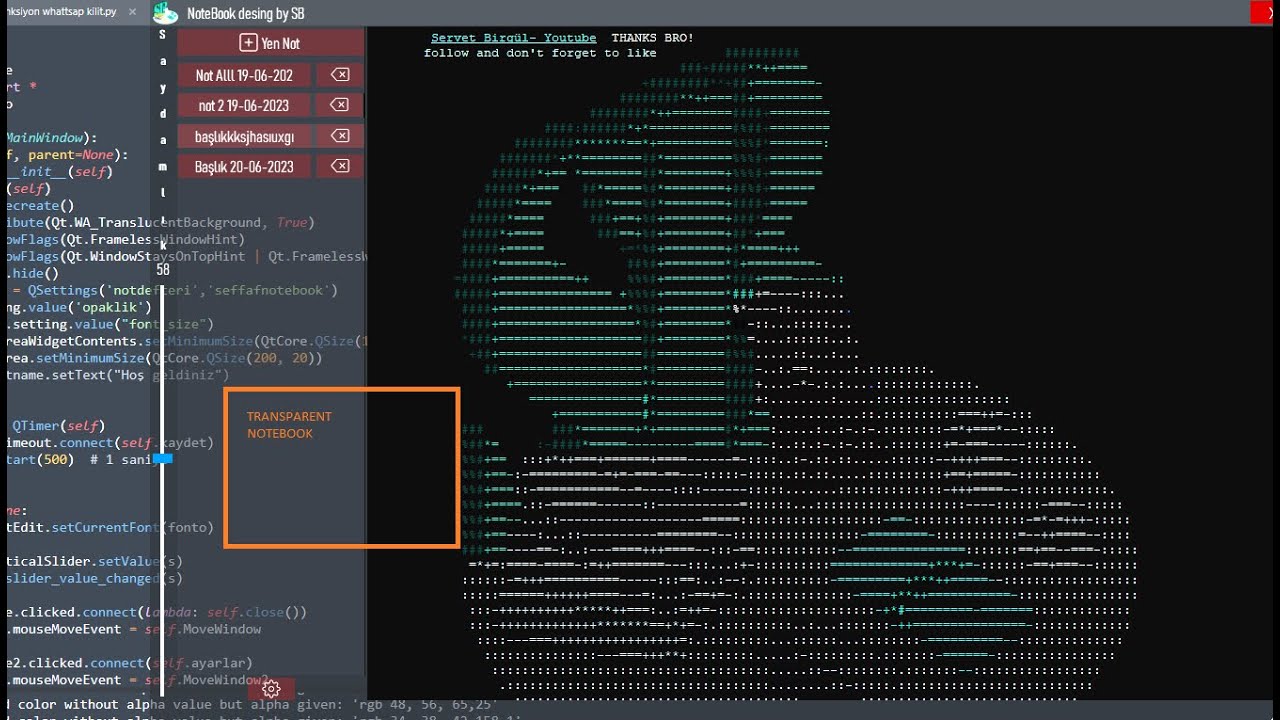The image size is (1280, 720).
Task: Click the SB logo in the NoteBook title bar
Action: pyautogui.click(x=164, y=12)
